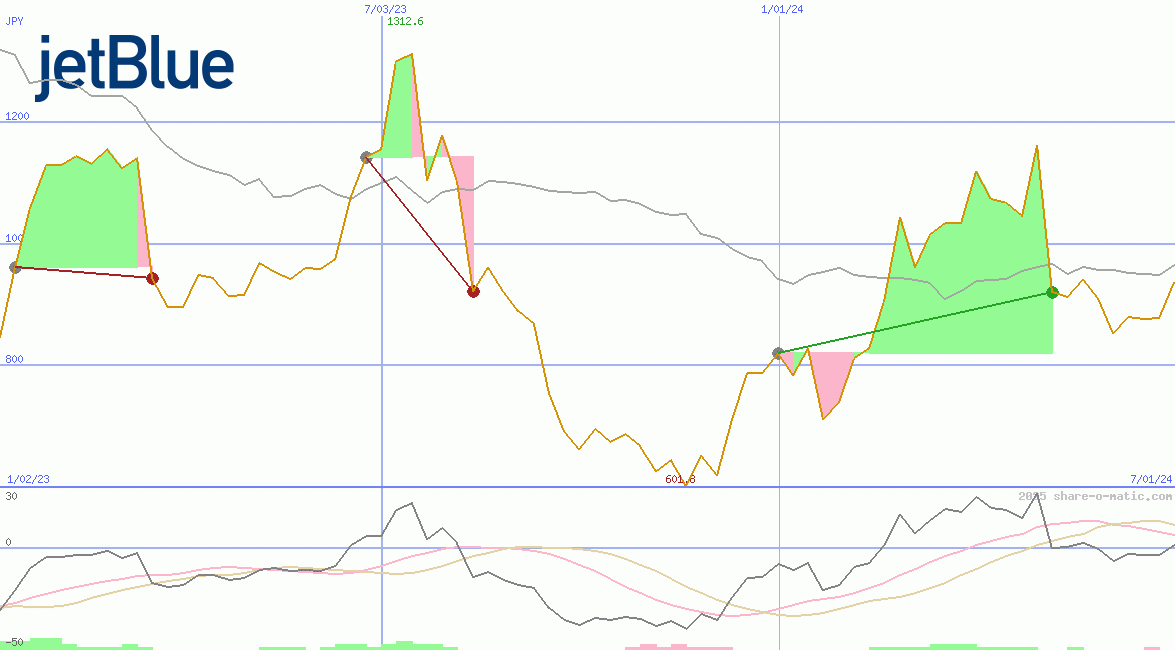Click the 30 oscillator axis label
This screenshot has height=650, width=1175.
point(11,496)
